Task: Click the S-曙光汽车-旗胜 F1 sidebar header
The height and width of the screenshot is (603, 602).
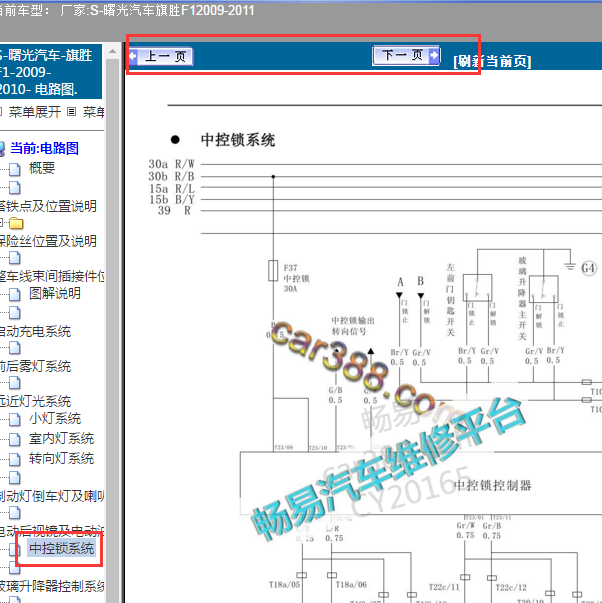Action: [x=51, y=72]
